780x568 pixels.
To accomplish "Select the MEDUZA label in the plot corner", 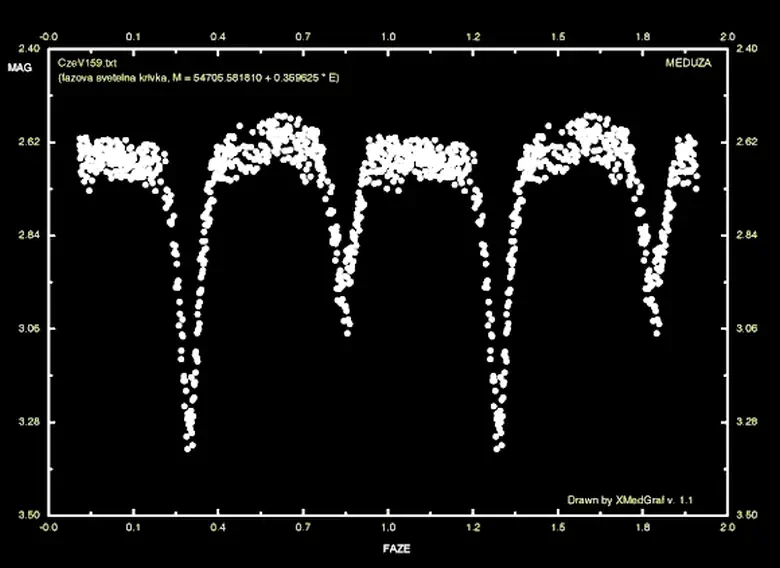I will pyautogui.click(x=690, y=62).
